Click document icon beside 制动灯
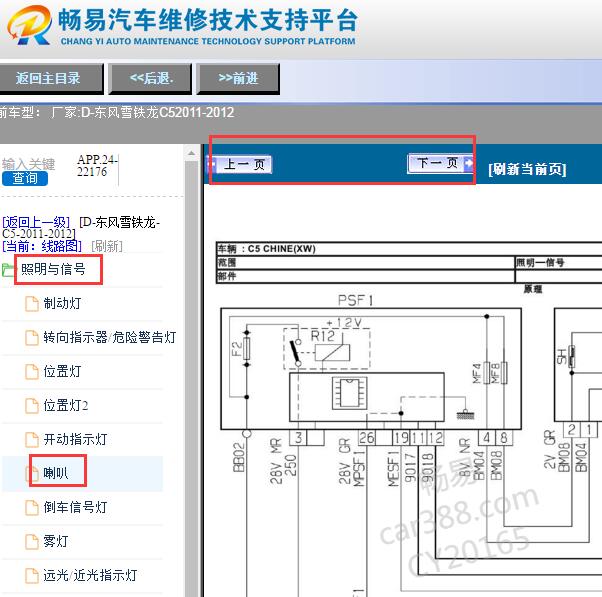This screenshot has height=597, width=602. (32, 304)
